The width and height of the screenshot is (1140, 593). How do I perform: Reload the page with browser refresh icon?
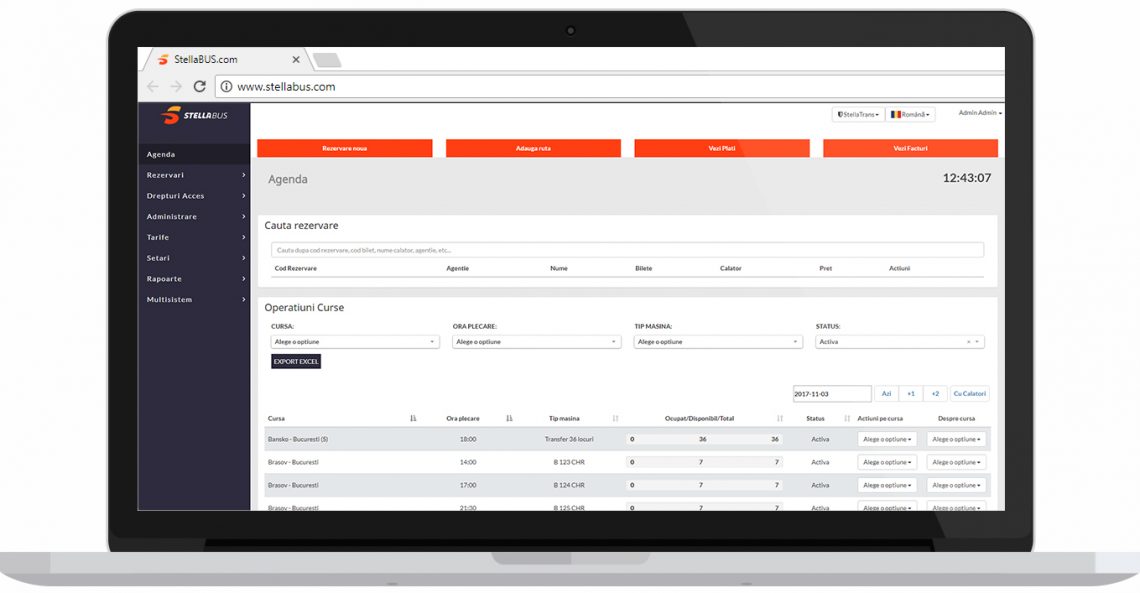coord(199,86)
